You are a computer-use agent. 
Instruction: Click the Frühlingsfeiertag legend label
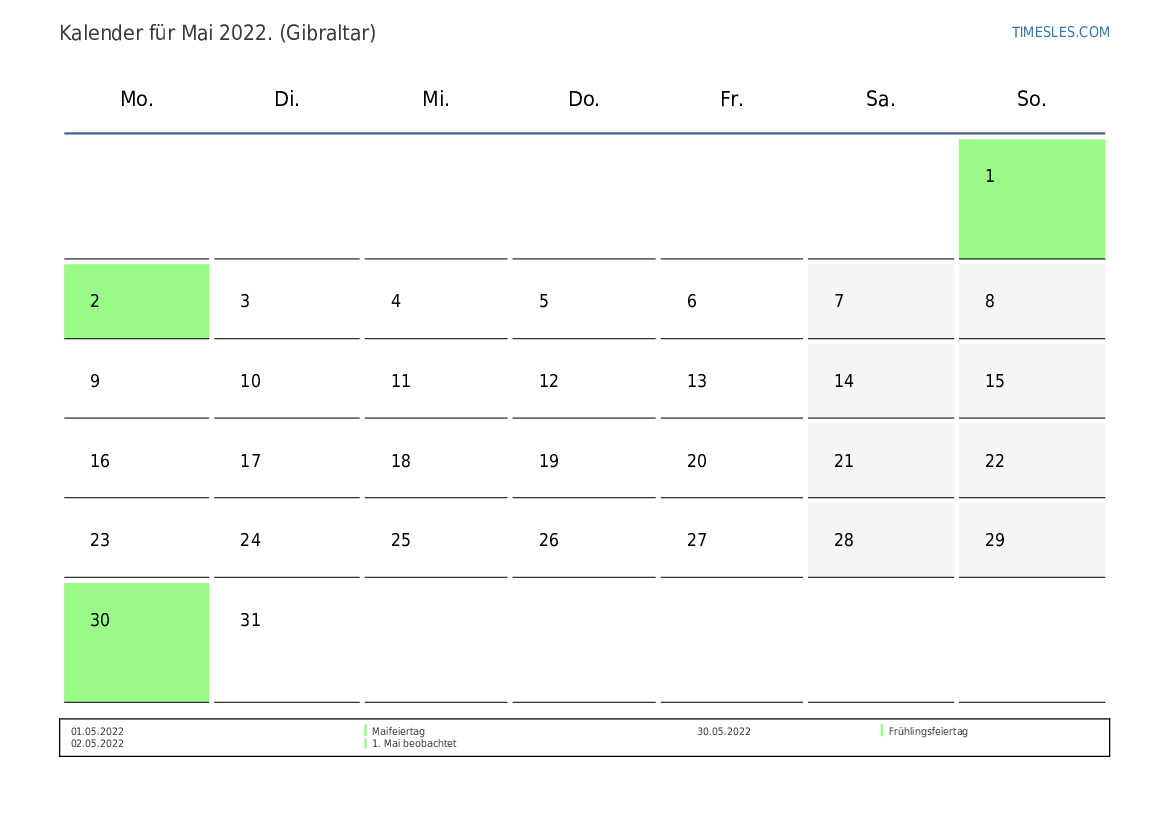927,732
